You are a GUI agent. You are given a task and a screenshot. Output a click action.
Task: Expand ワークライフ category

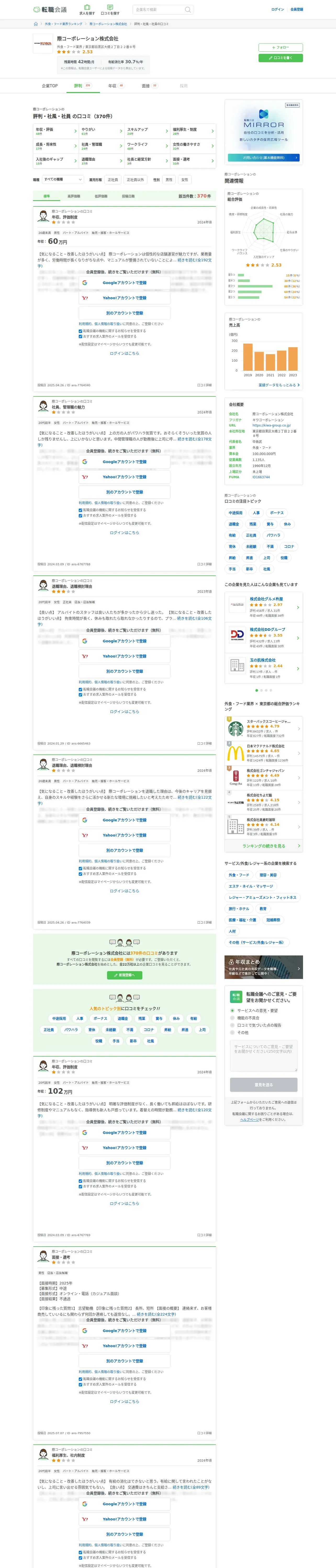pos(147,146)
